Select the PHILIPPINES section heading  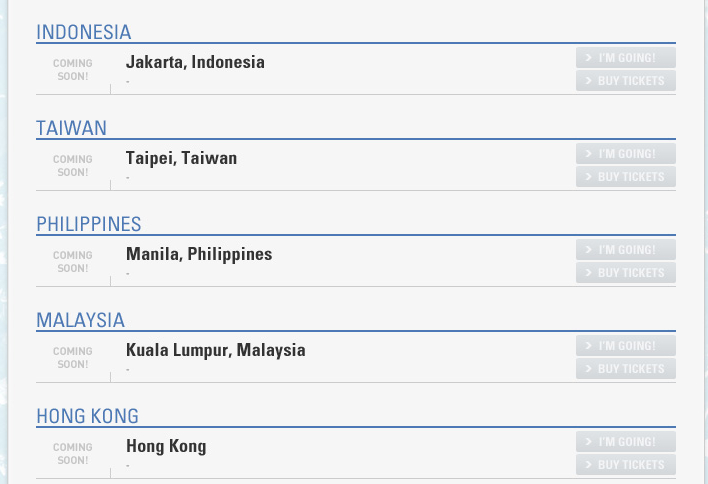click(x=89, y=224)
